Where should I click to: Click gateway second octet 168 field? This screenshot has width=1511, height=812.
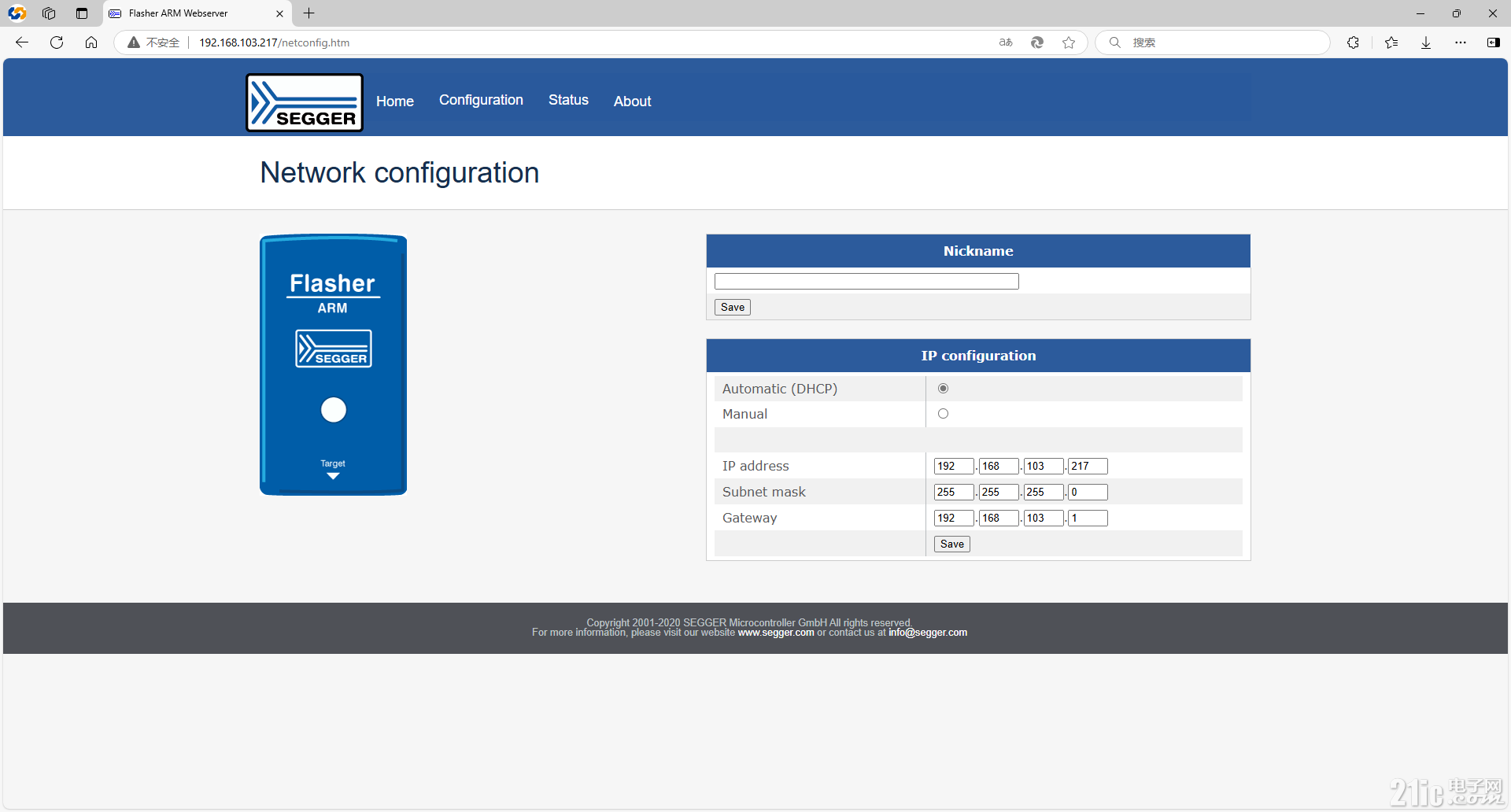click(999, 519)
